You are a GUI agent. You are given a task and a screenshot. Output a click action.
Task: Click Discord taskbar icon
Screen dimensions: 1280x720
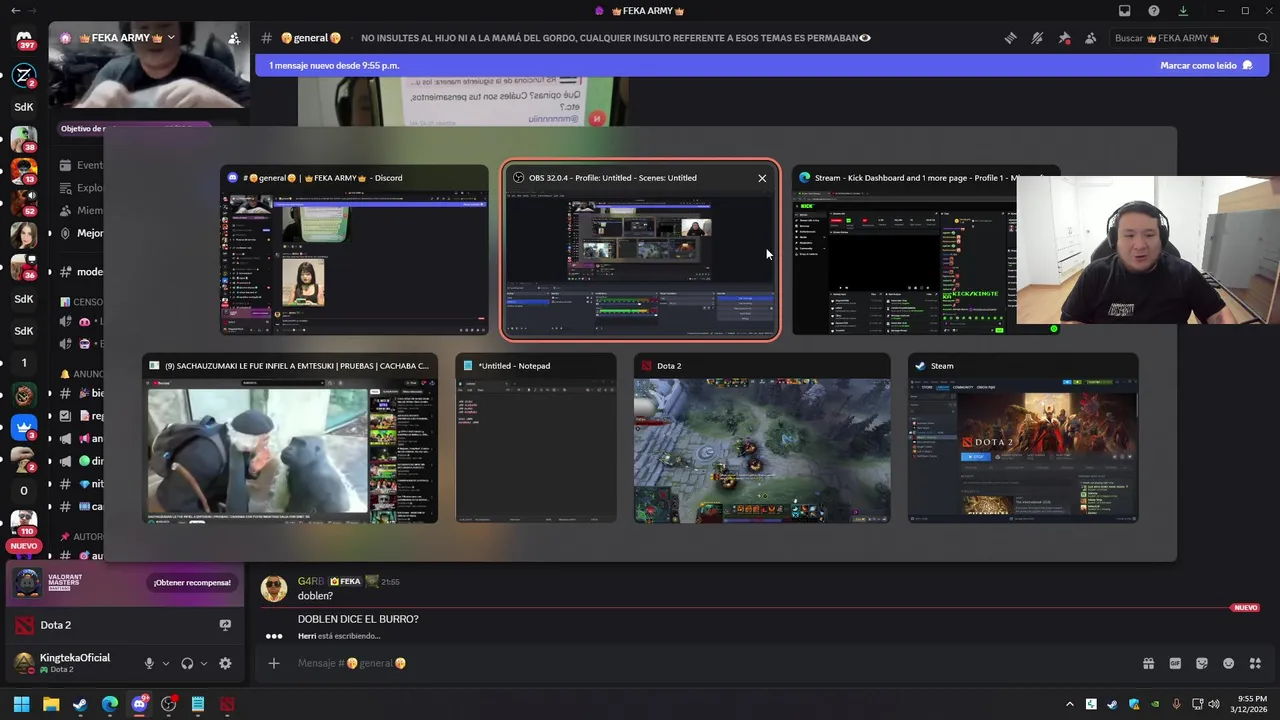(x=139, y=704)
